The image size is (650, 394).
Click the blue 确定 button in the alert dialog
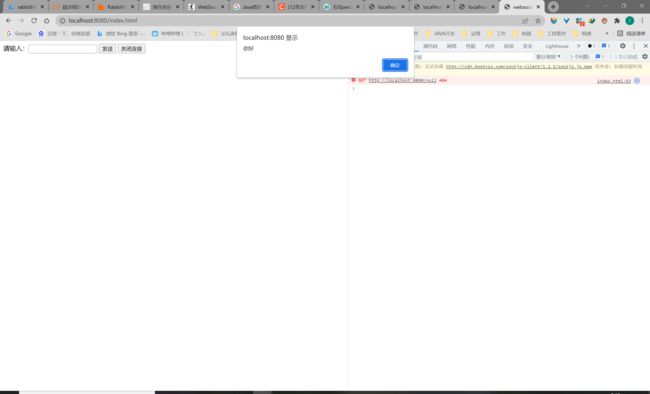(x=395, y=65)
